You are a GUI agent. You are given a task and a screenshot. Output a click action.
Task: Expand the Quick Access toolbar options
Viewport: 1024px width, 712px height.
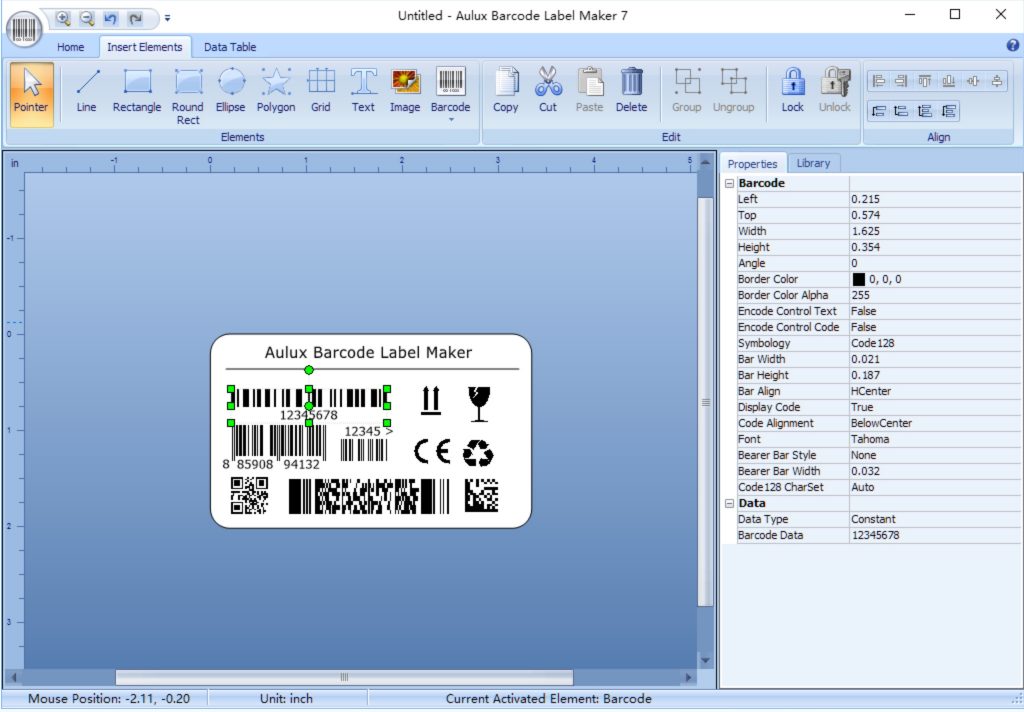[x=168, y=16]
